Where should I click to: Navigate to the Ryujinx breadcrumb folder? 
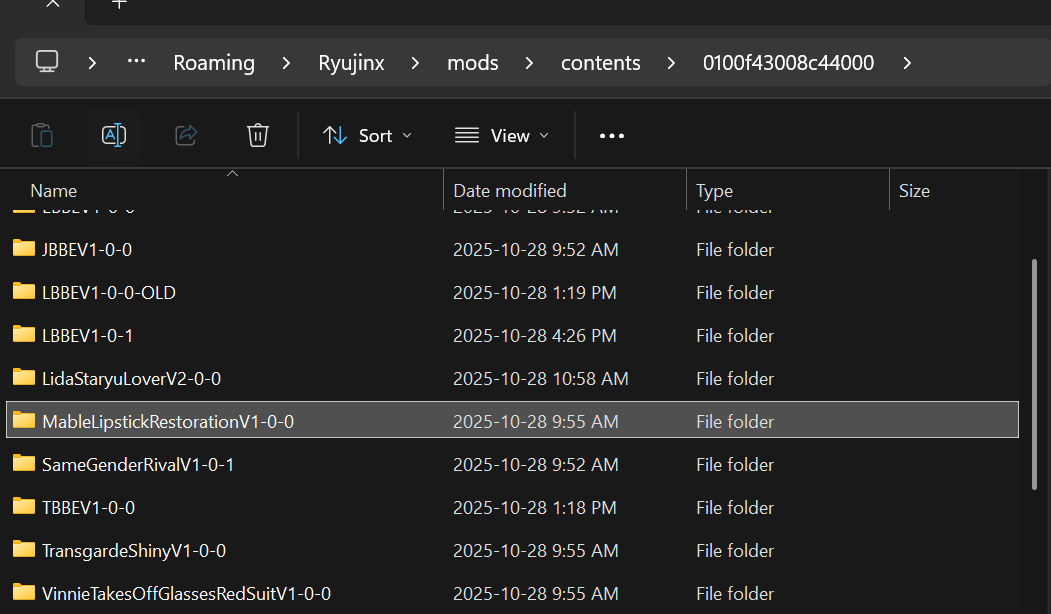pyautogui.click(x=351, y=63)
